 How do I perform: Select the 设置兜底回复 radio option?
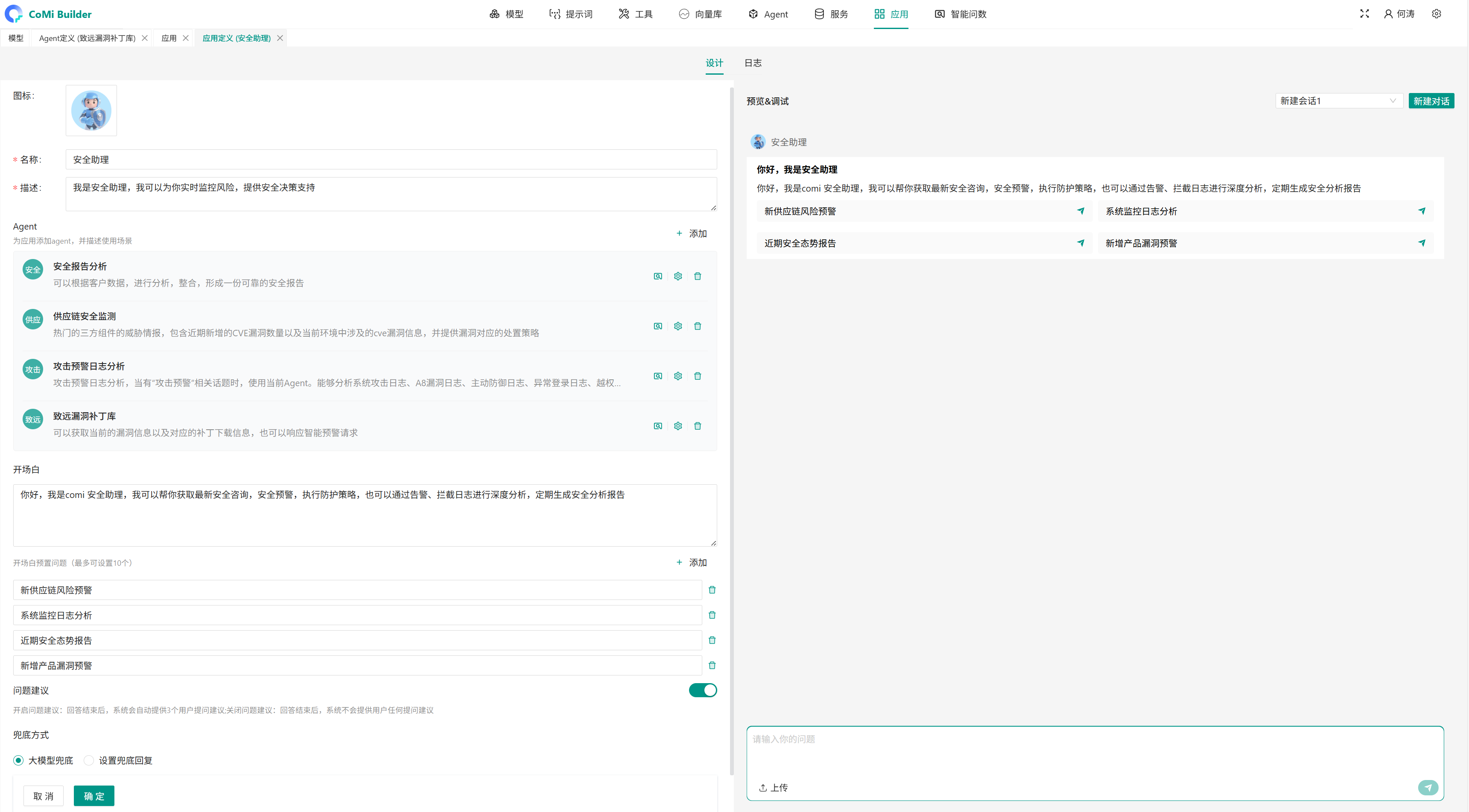coord(88,761)
